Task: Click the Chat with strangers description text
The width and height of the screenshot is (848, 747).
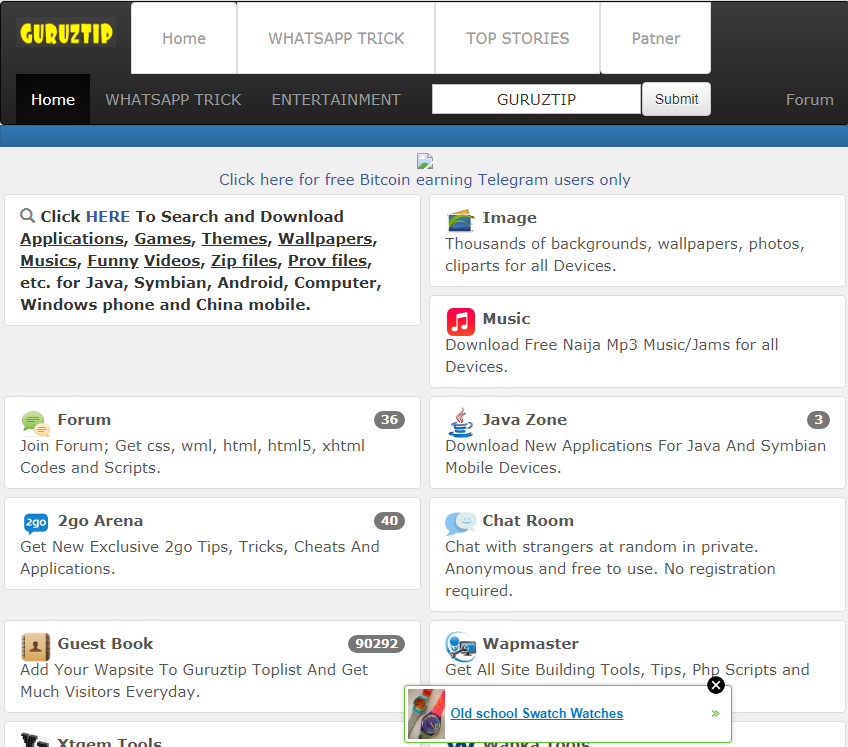Action: pos(610,568)
